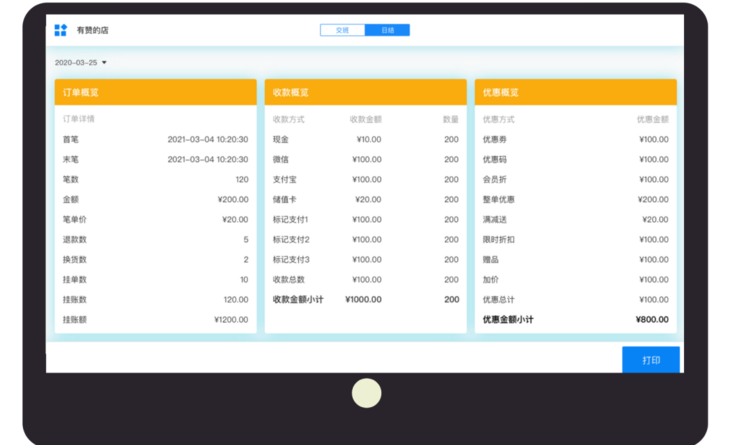Screen dimensions: 730x445
Task: Click the 满减送 amount ¥20.00
Action: coord(655,219)
